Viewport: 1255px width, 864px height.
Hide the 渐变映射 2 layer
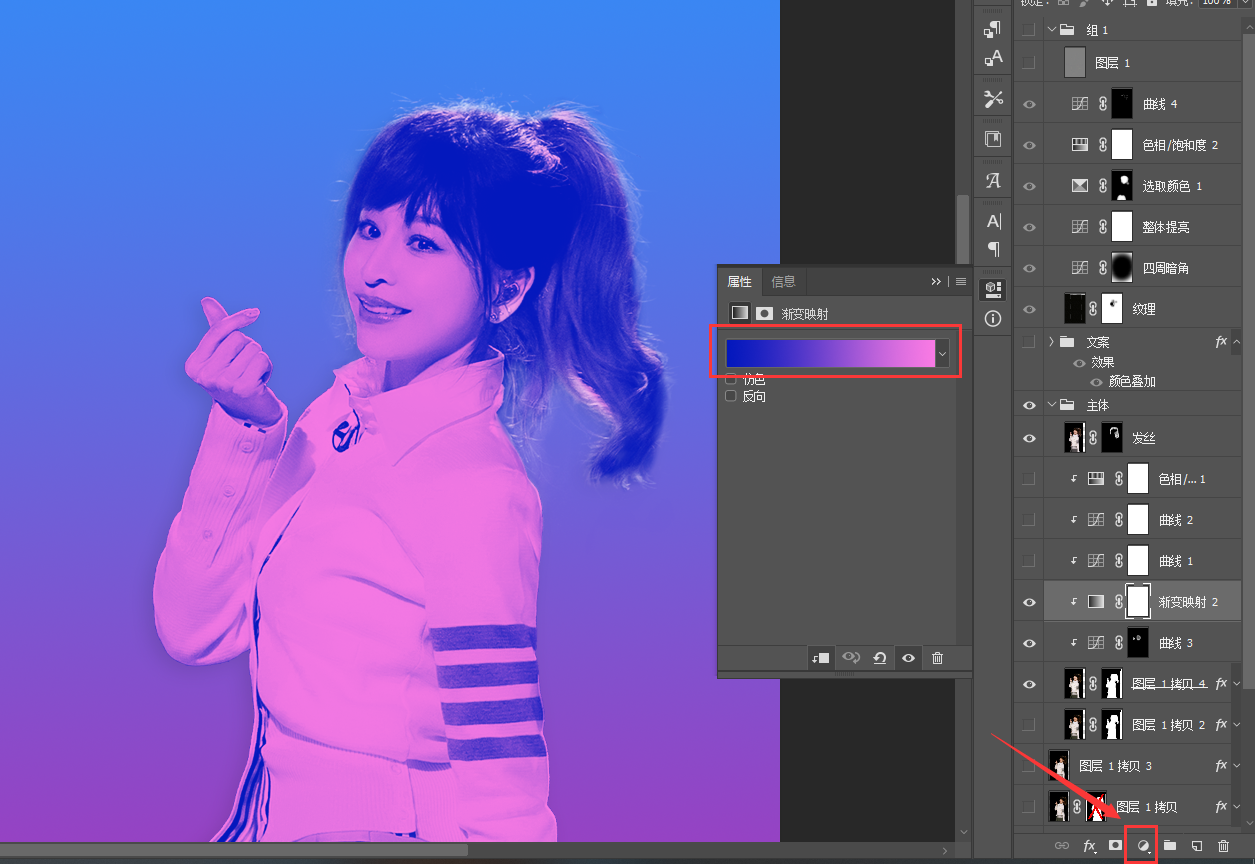[1029, 602]
